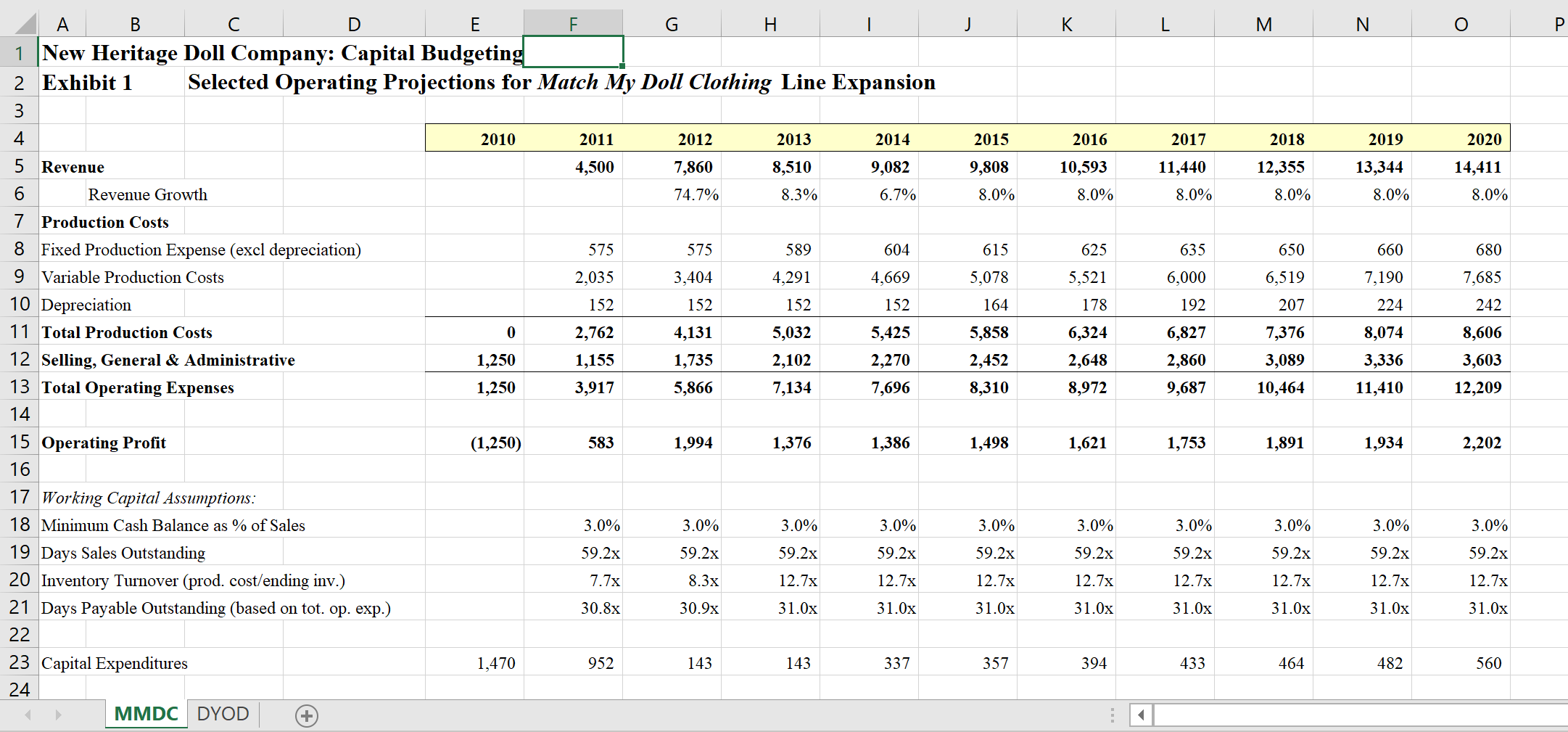
Task: Click the horizontal scrollbar track
Action: [x=1361, y=715]
